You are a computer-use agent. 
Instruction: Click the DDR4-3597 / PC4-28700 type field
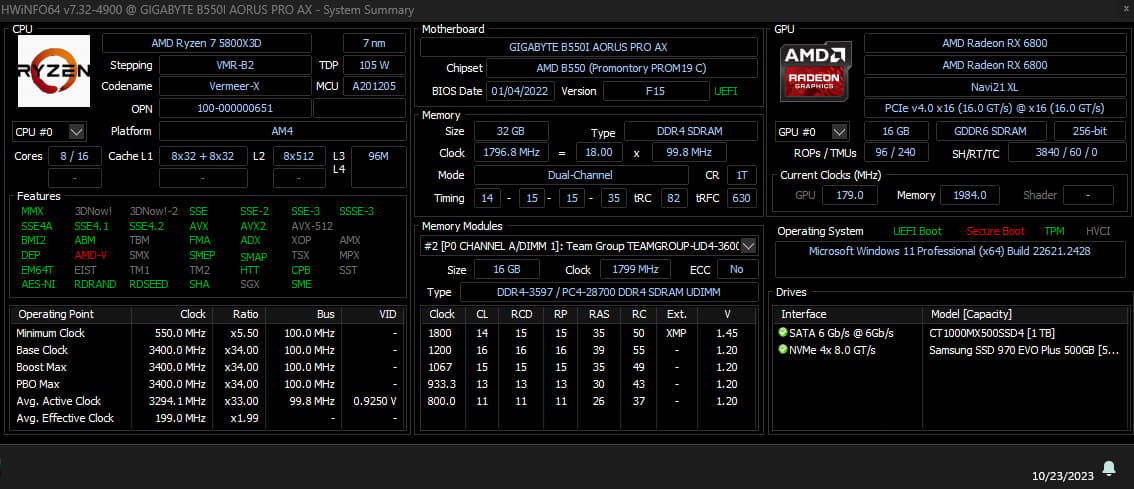pos(609,292)
